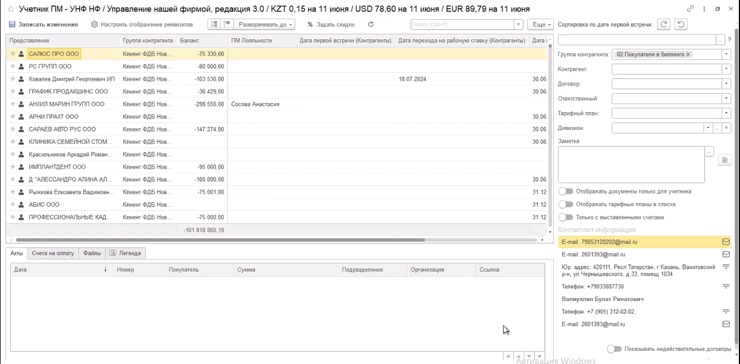Open the Легенда tab
Screen dimensions: 740x364
click(x=125, y=253)
